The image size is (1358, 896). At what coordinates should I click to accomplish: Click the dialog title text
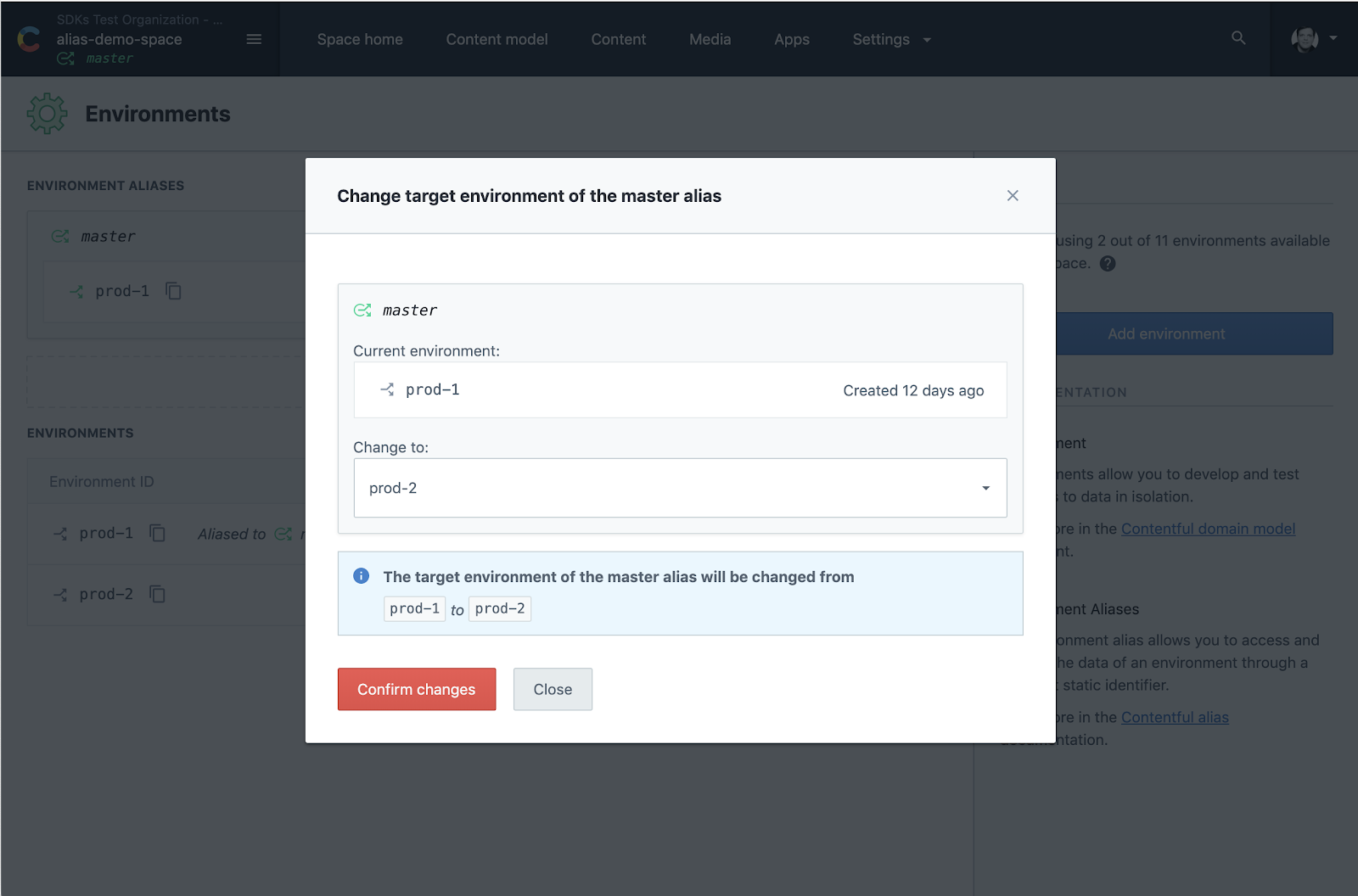[x=529, y=196]
